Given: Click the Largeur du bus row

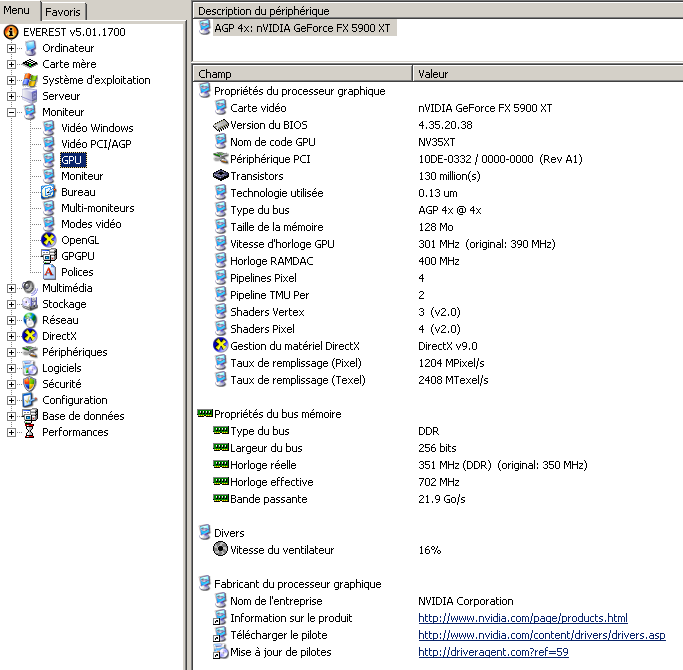Looking at the screenshot, I should (440, 448).
